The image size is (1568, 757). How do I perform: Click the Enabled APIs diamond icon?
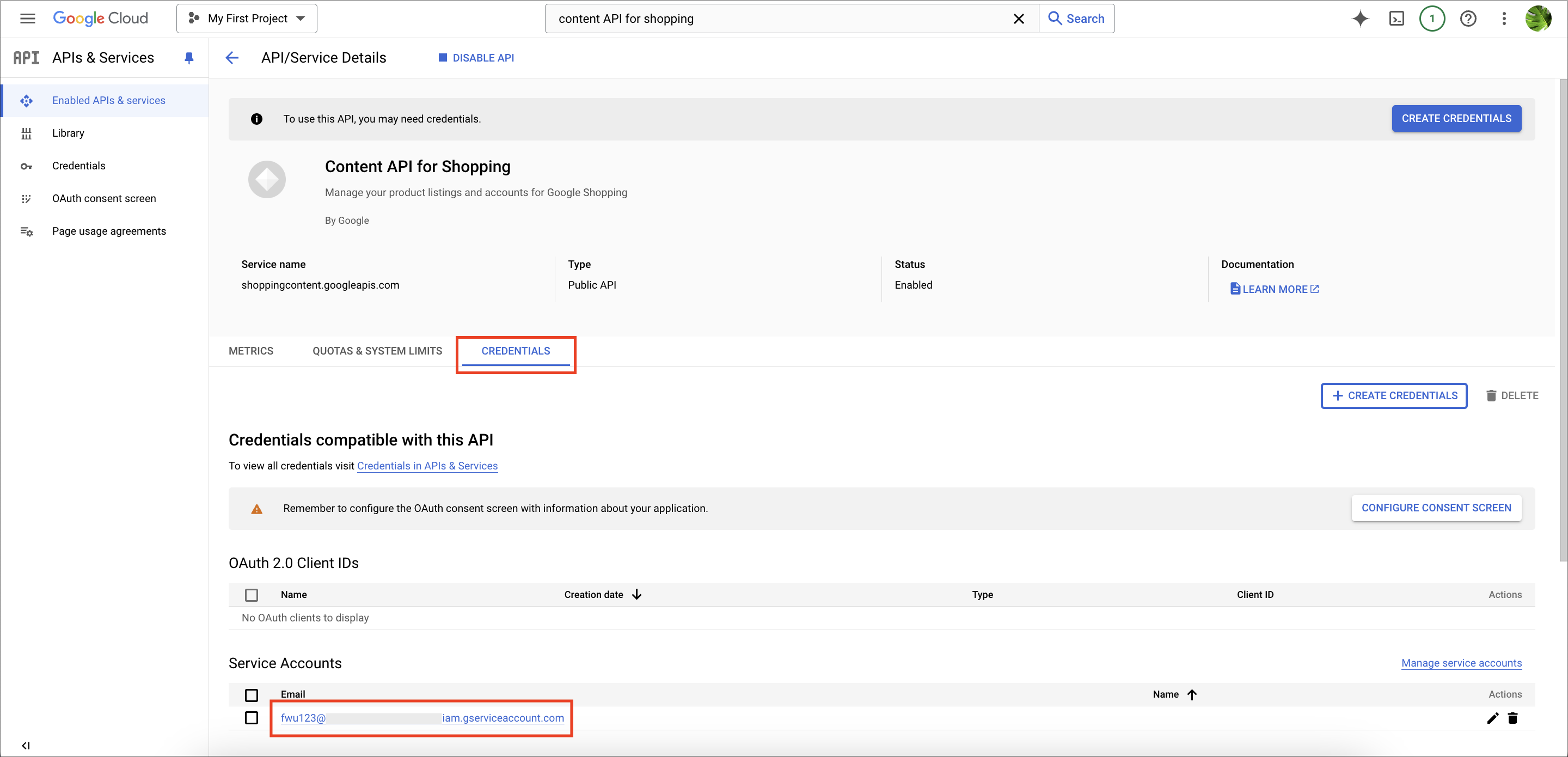tap(26, 101)
